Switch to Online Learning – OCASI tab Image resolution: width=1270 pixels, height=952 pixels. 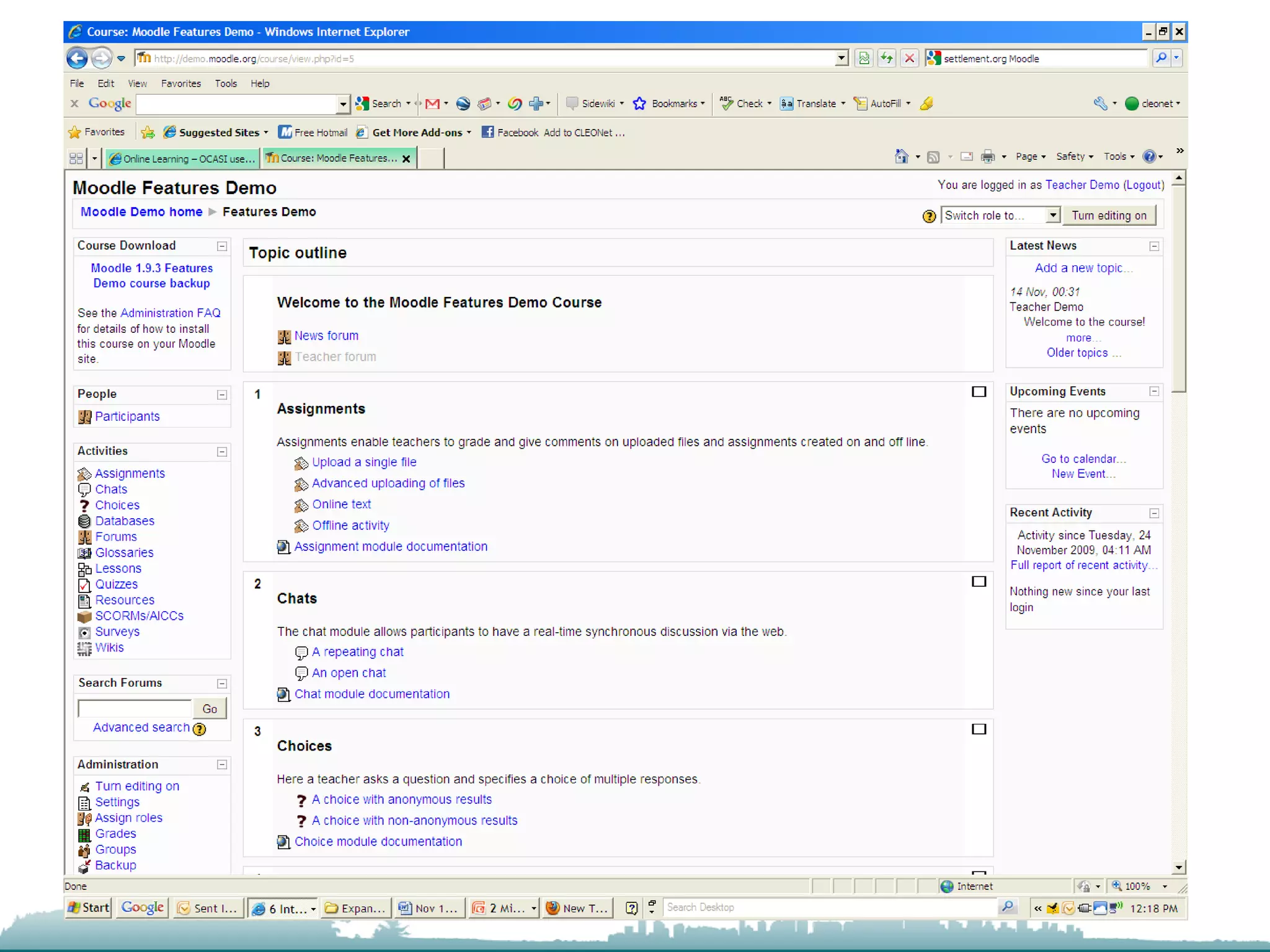[182, 159]
